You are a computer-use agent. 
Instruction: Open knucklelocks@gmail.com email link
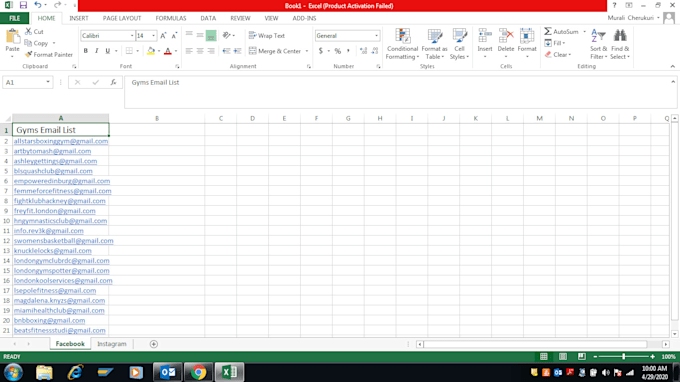pos(52,251)
